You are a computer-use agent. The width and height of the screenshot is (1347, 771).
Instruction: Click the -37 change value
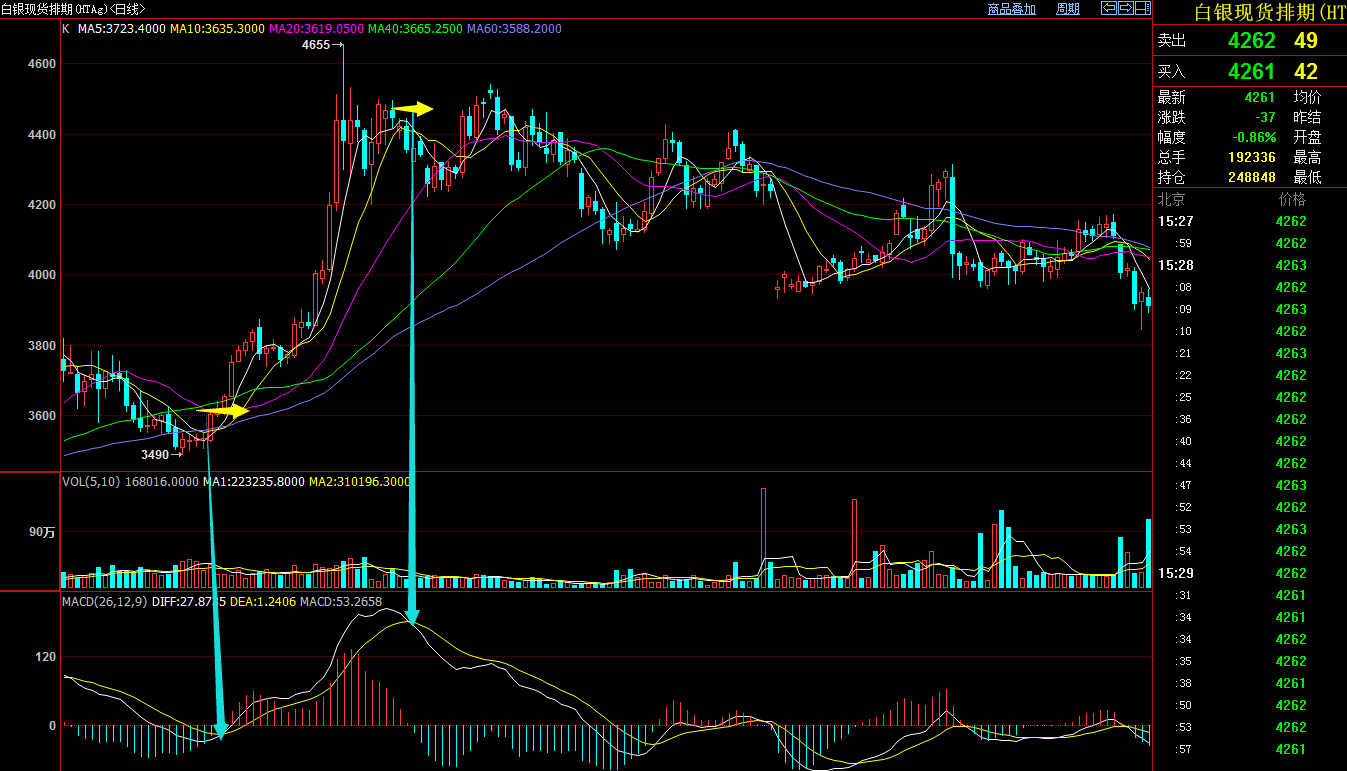(1264, 118)
